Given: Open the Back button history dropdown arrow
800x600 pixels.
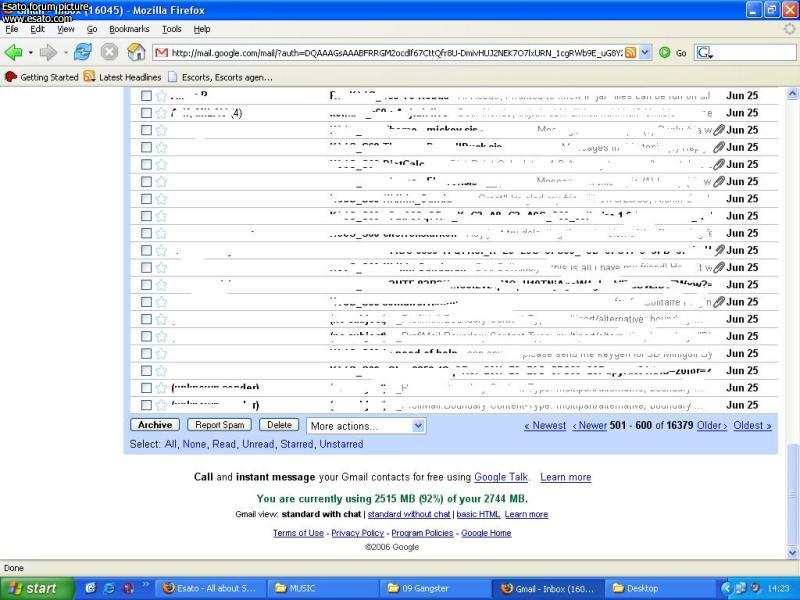Looking at the screenshot, I should (x=31, y=52).
